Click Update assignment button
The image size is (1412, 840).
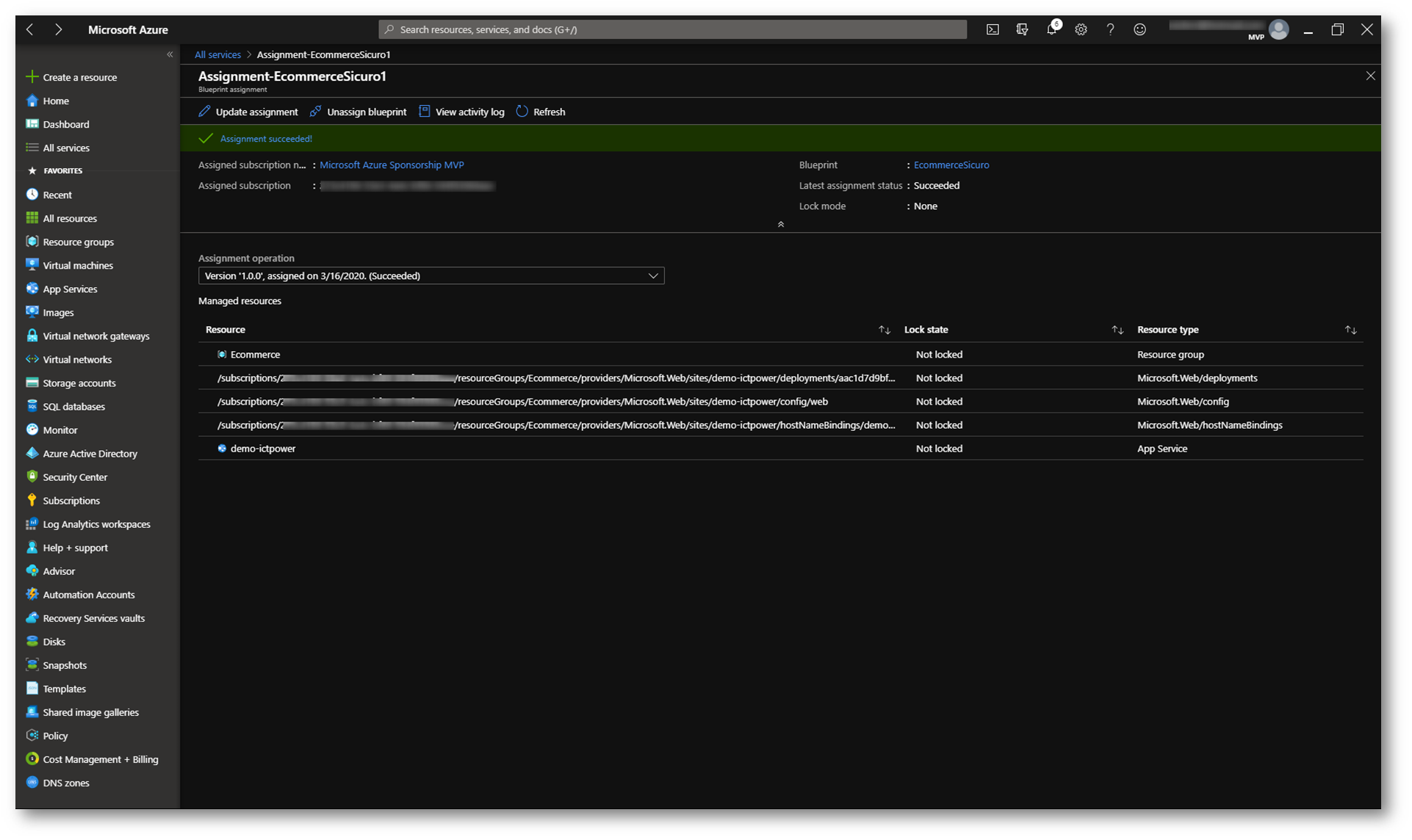(248, 112)
